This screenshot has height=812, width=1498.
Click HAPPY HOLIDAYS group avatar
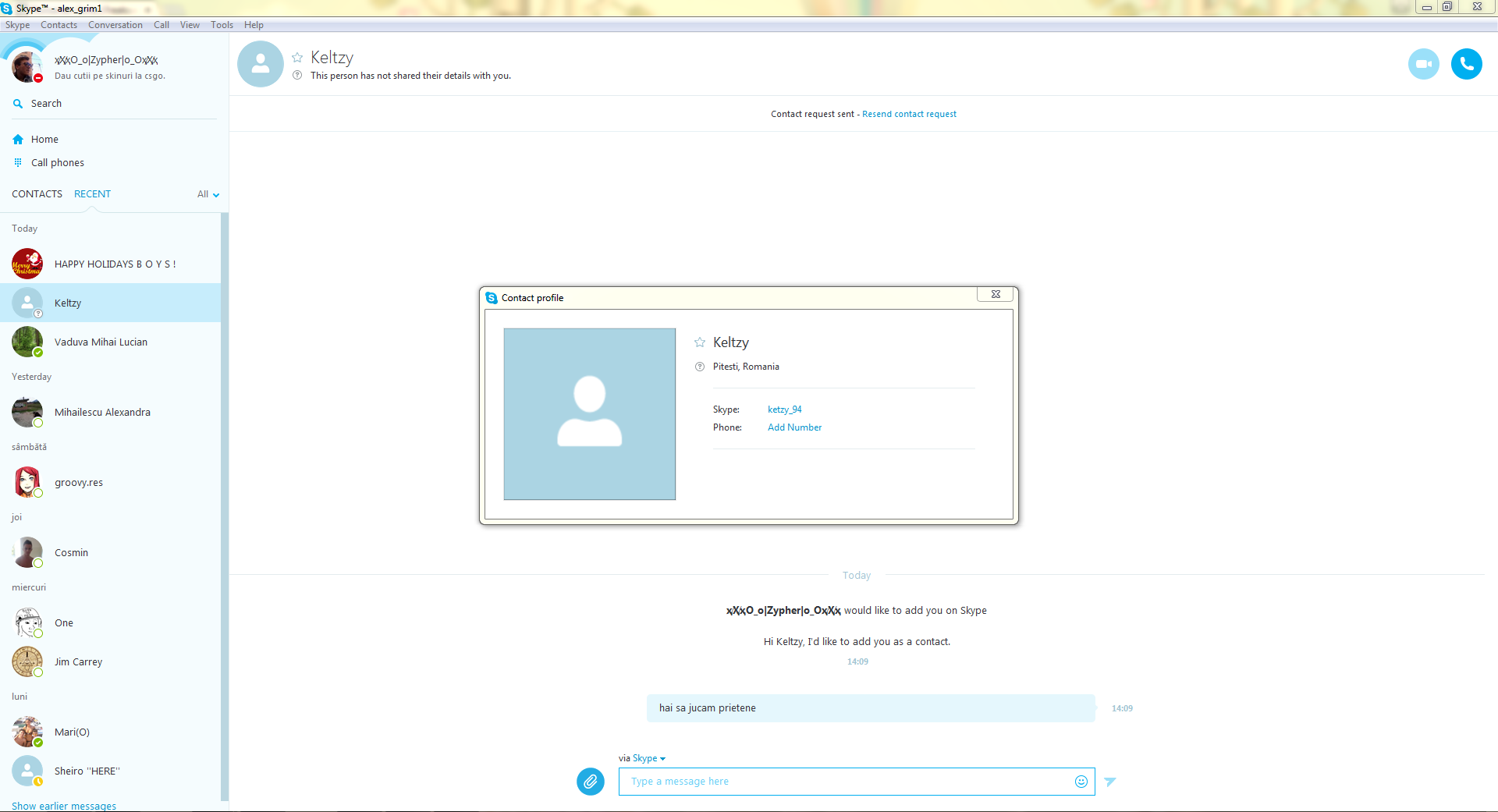point(27,264)
